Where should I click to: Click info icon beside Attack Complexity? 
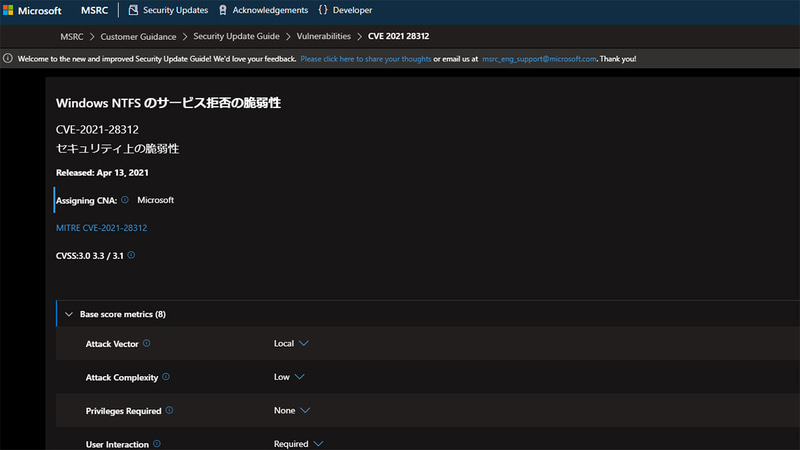(166, 377)
